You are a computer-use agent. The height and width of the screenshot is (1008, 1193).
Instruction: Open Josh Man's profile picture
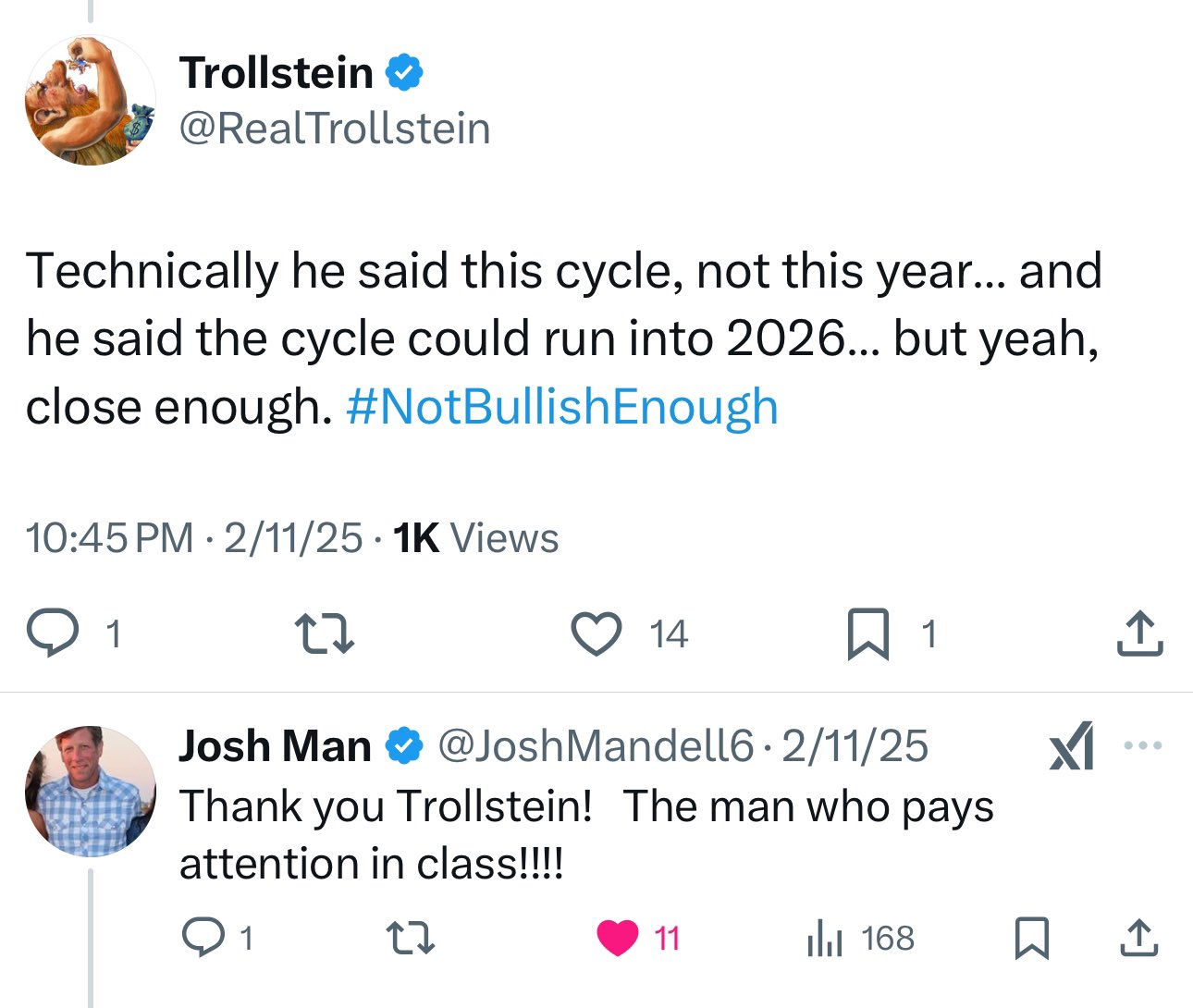(91, 792)
